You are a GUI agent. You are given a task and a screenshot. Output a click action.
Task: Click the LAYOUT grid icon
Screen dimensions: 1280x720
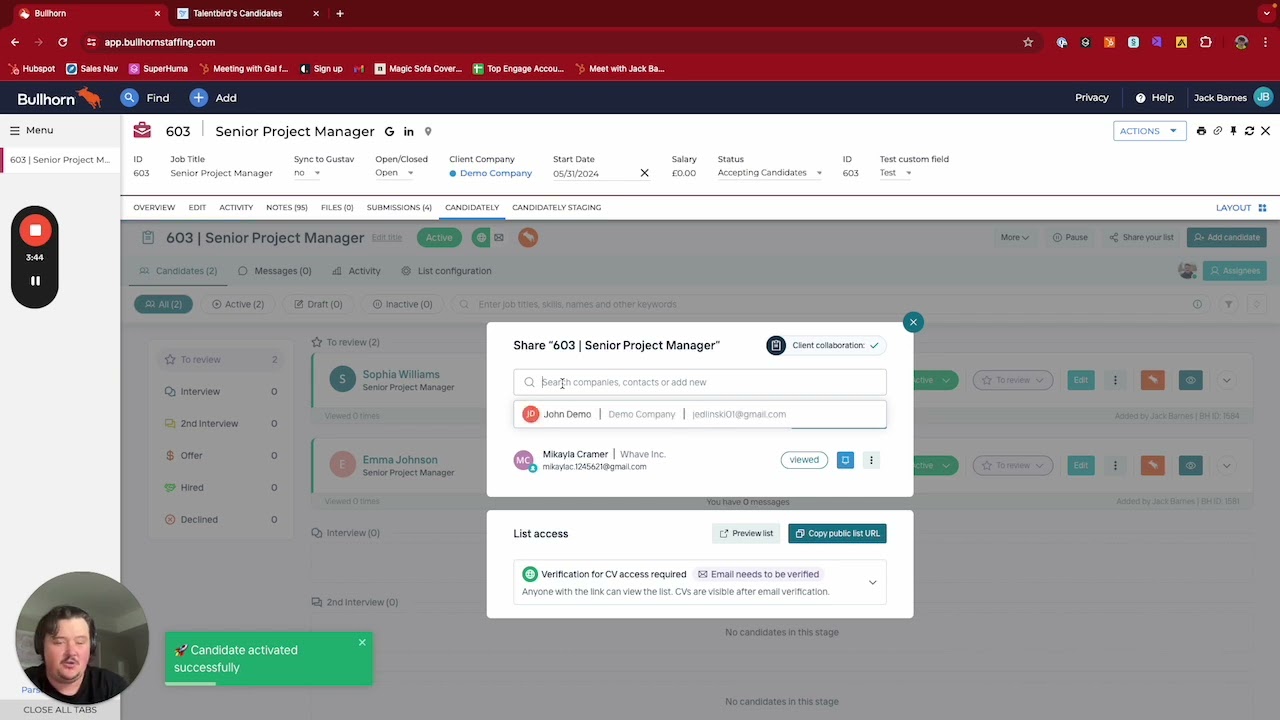coord(1262,208)
